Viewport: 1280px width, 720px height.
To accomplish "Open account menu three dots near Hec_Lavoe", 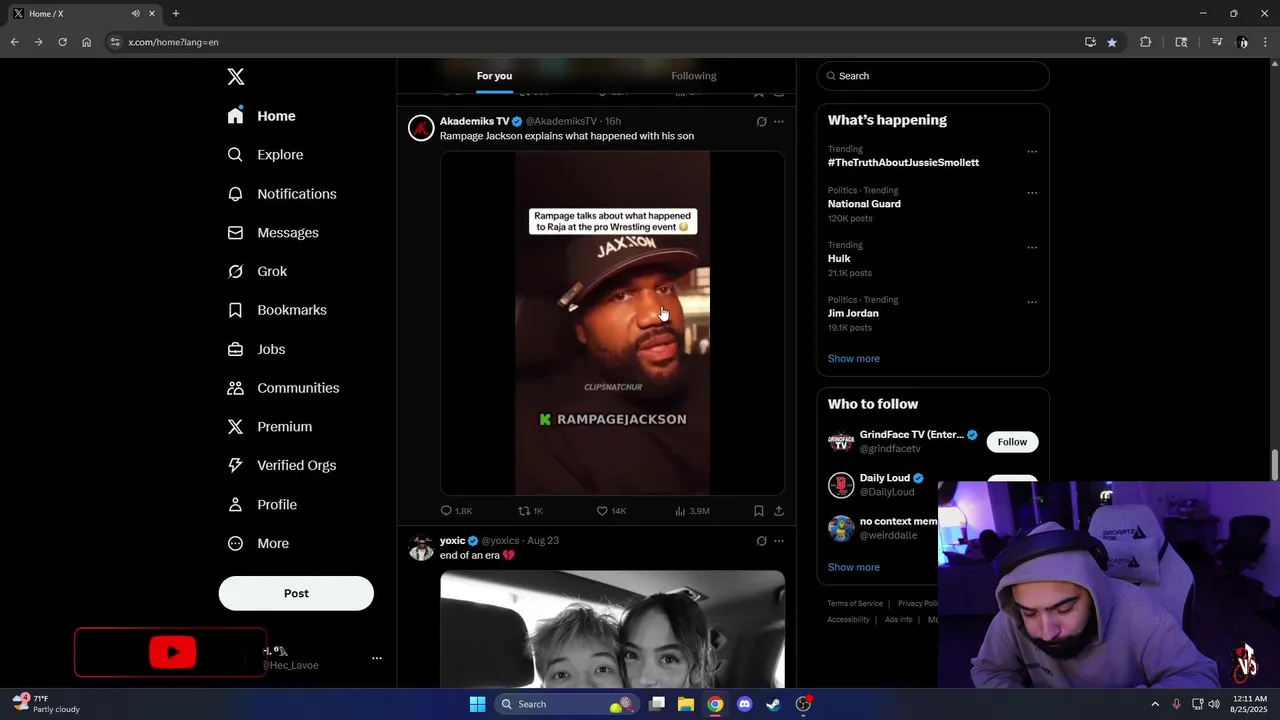I will (377, 658).
